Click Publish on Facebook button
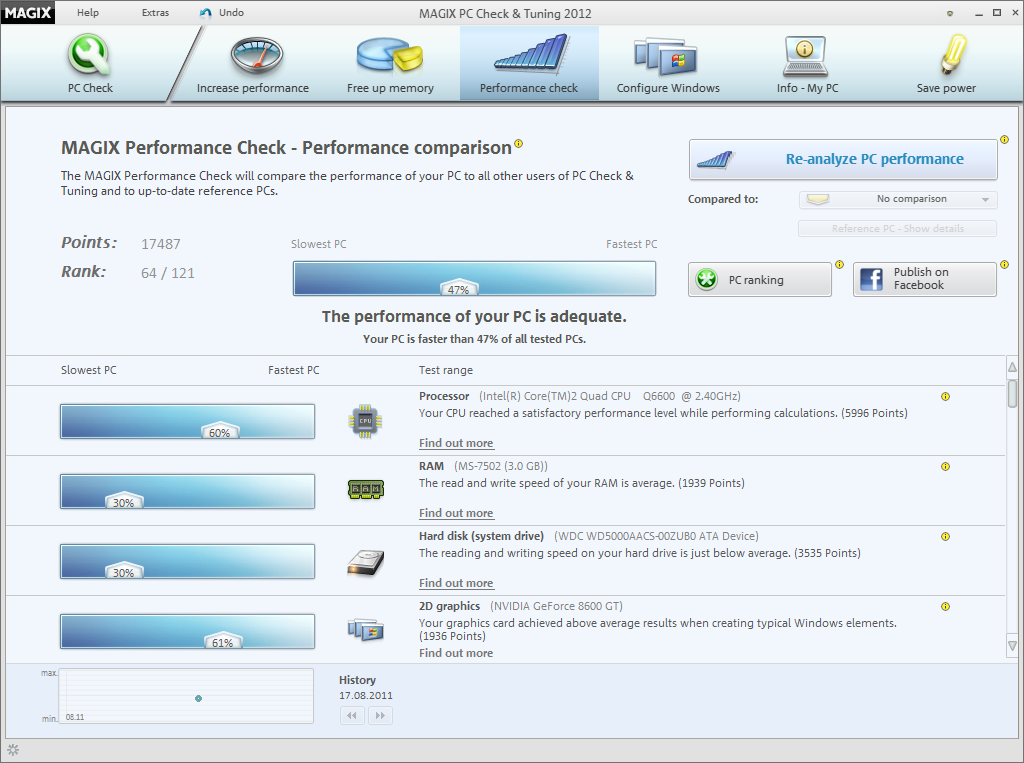Viewport: 1024px width, 763px height. point(925,280)
